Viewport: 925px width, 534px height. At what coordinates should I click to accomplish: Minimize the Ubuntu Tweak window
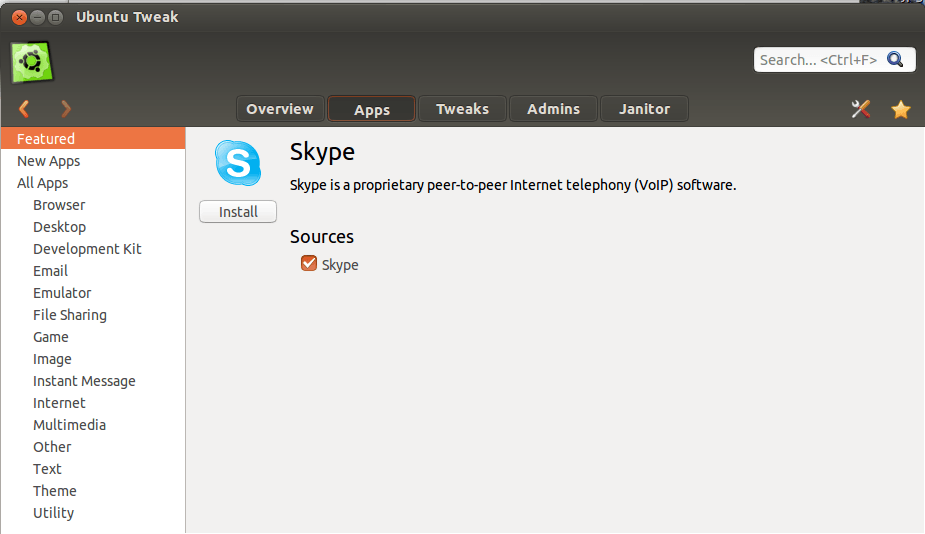[x=37, y=17]
